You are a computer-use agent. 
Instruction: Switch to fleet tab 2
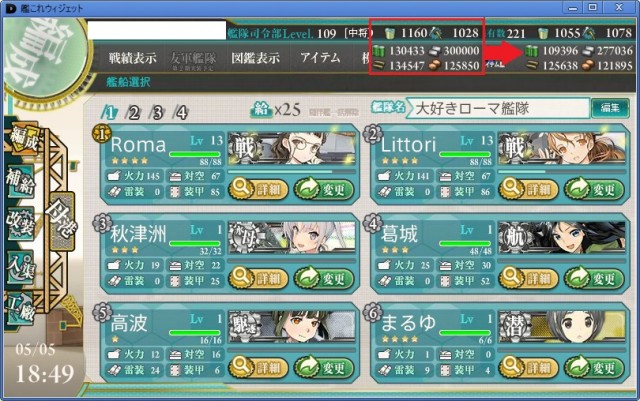pyautogui.click(x=133, y=112)
